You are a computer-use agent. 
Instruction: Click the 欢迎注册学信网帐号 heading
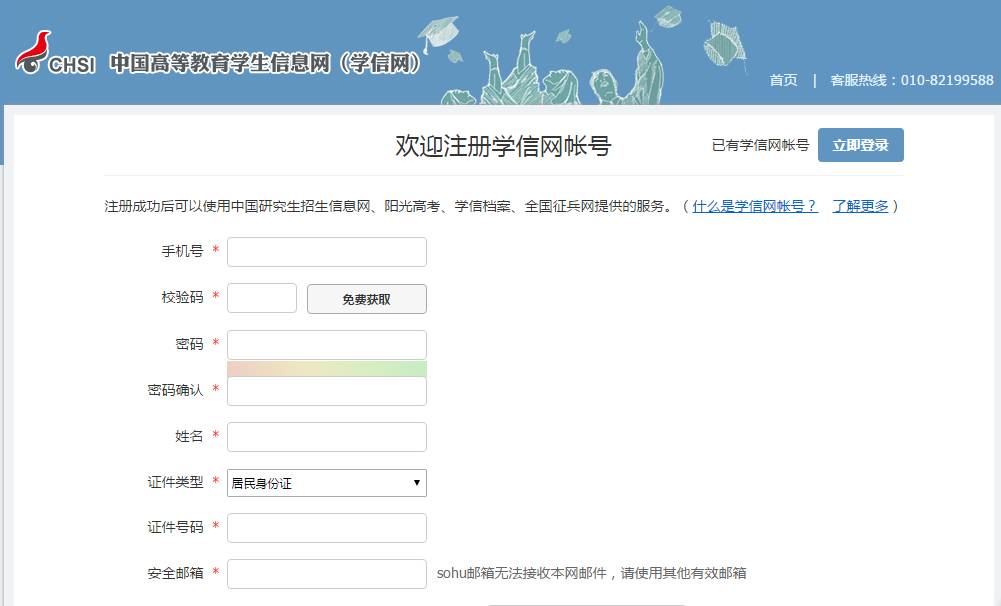tap(503, 146)
